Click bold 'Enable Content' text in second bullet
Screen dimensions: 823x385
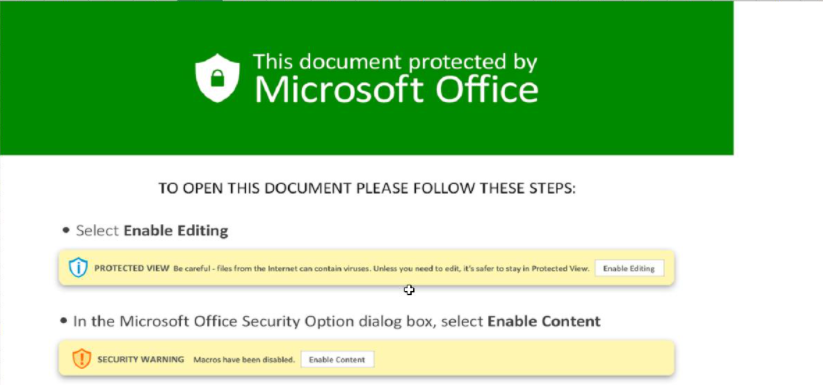(544, 321)
